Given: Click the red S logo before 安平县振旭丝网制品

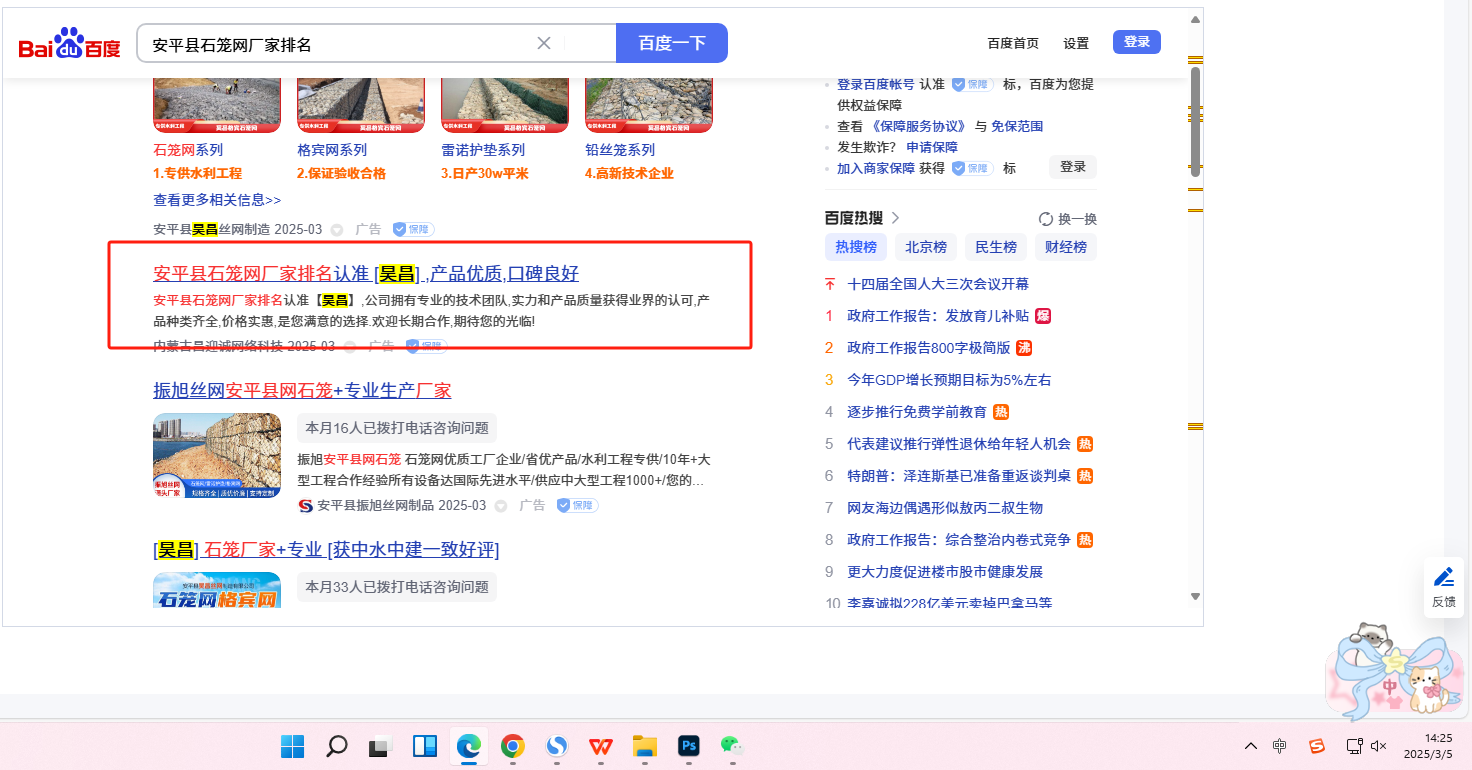Looking at the screenshot, I should pos(306,506).
